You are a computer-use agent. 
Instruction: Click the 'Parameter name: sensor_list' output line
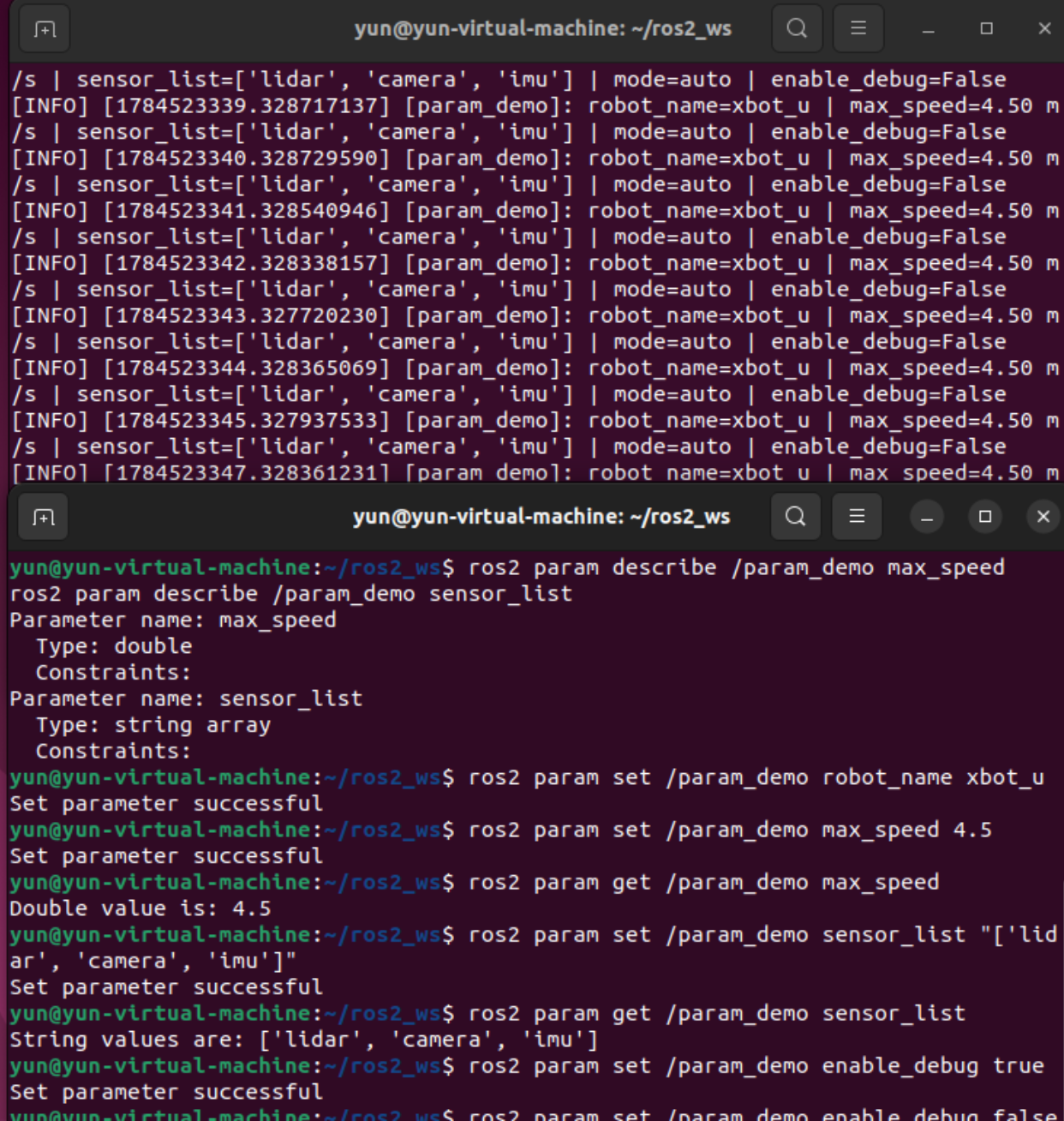(186, 698)
